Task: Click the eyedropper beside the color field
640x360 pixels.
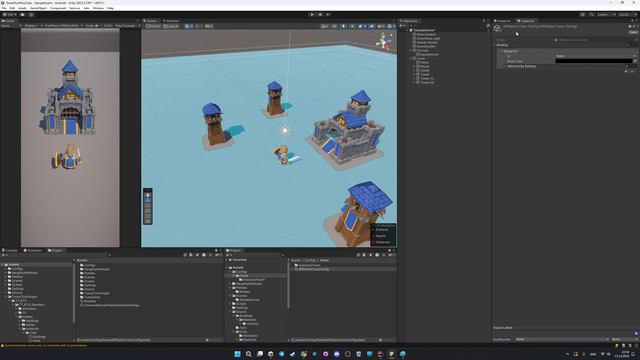Action: pyautogui.click(x=635, y=61)
